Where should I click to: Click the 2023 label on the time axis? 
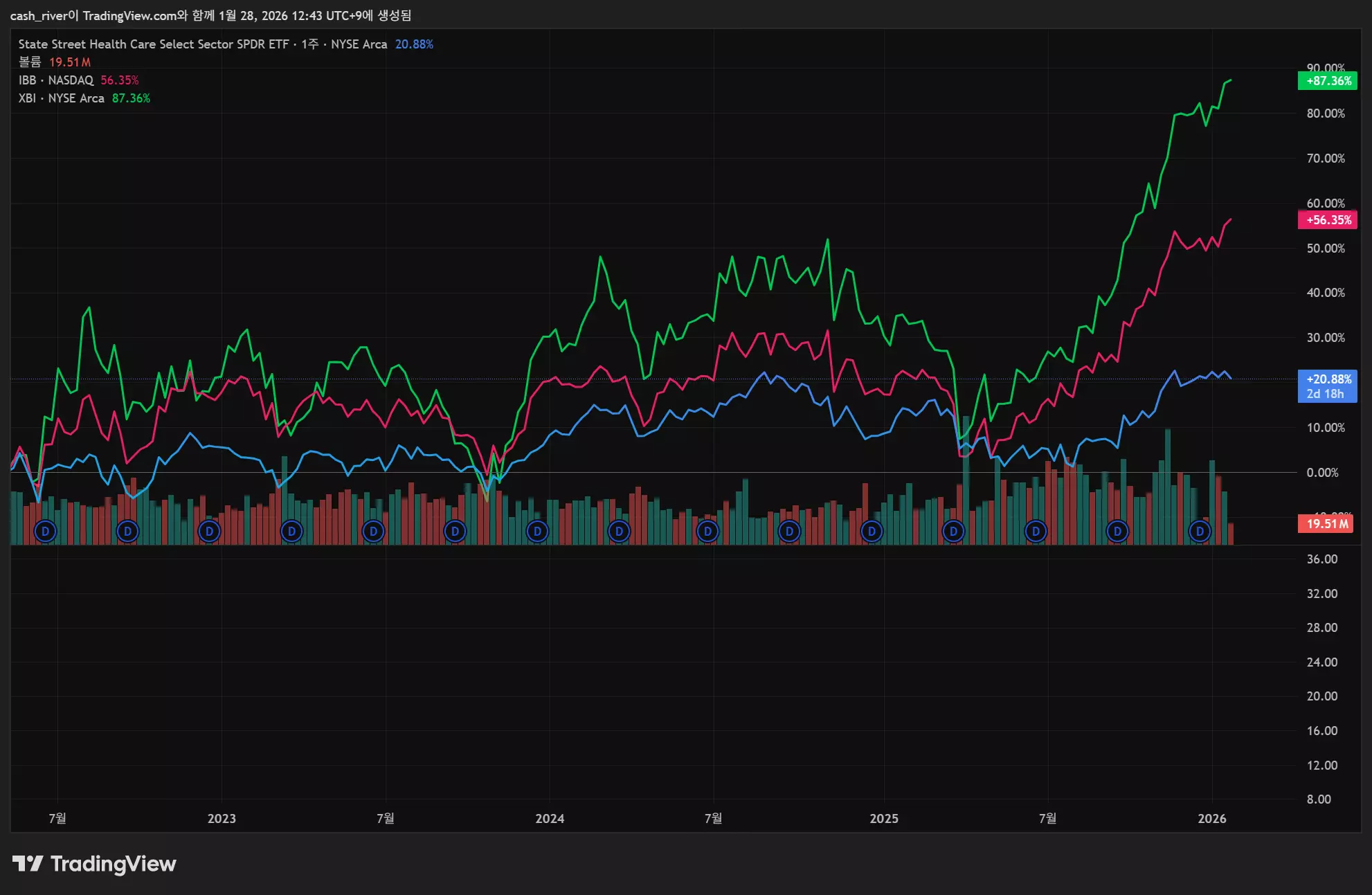coord(222,819)
